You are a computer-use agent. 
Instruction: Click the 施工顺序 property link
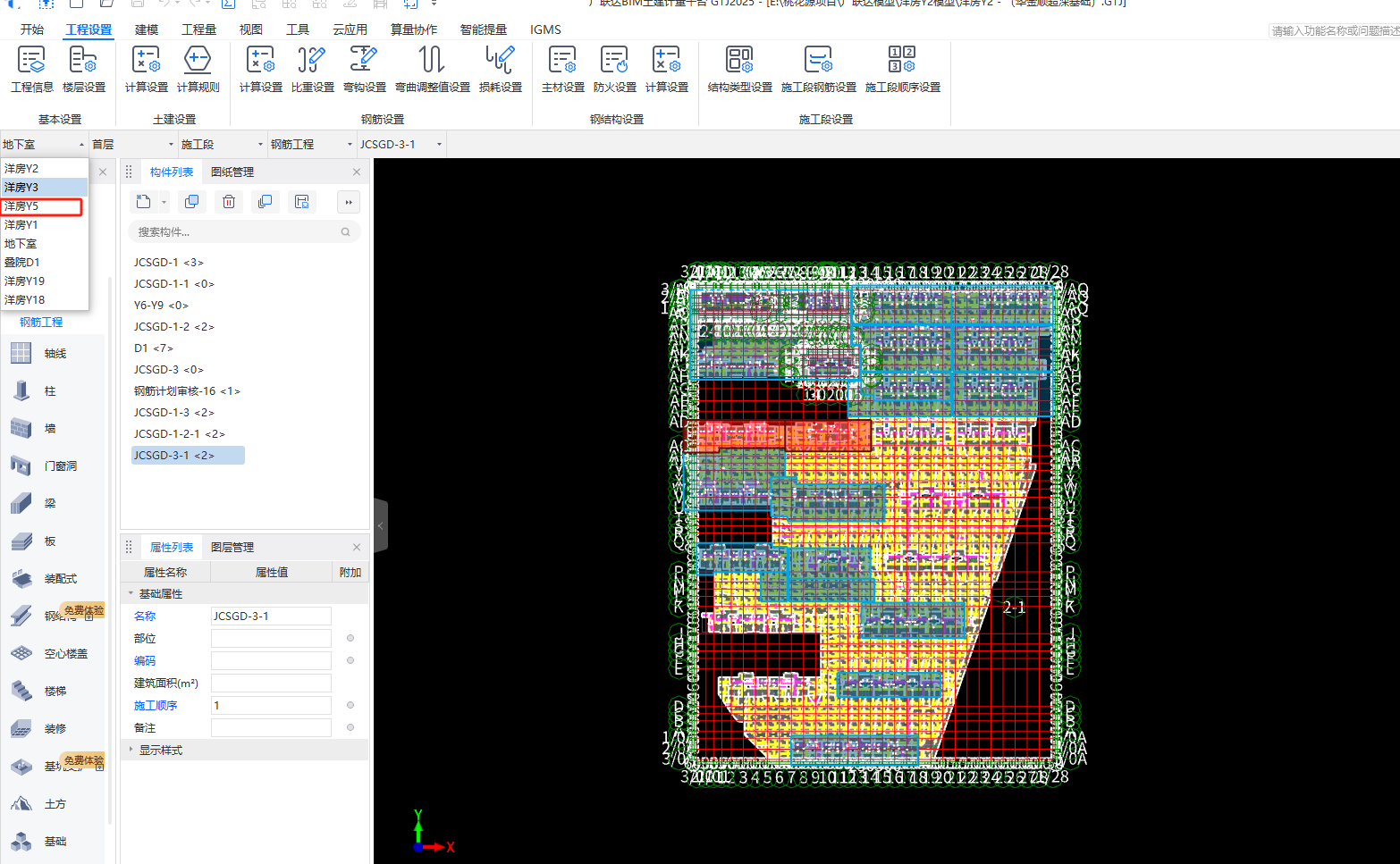click(156, 705)
